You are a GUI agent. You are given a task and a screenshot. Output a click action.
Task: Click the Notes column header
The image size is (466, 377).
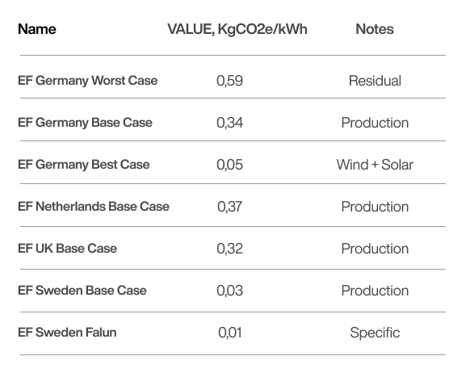(375, 29)
